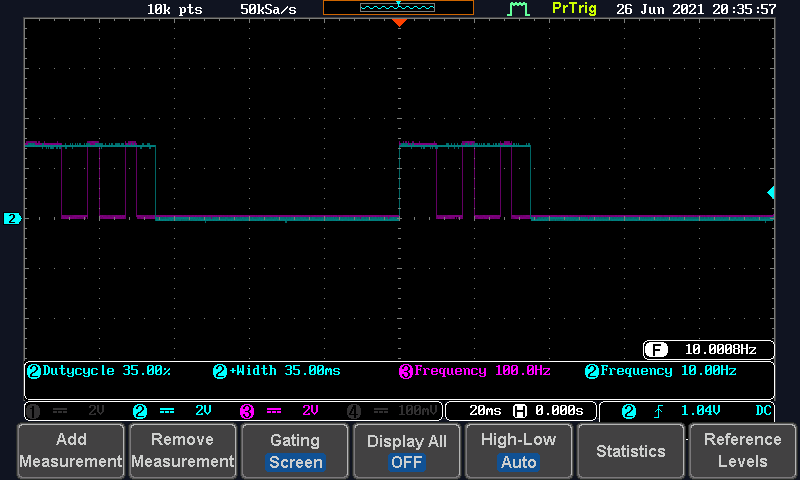Click the channel 2 ground reference marker
The height and width of the screenshot is (480, 800).
click(x=12, y=219)
